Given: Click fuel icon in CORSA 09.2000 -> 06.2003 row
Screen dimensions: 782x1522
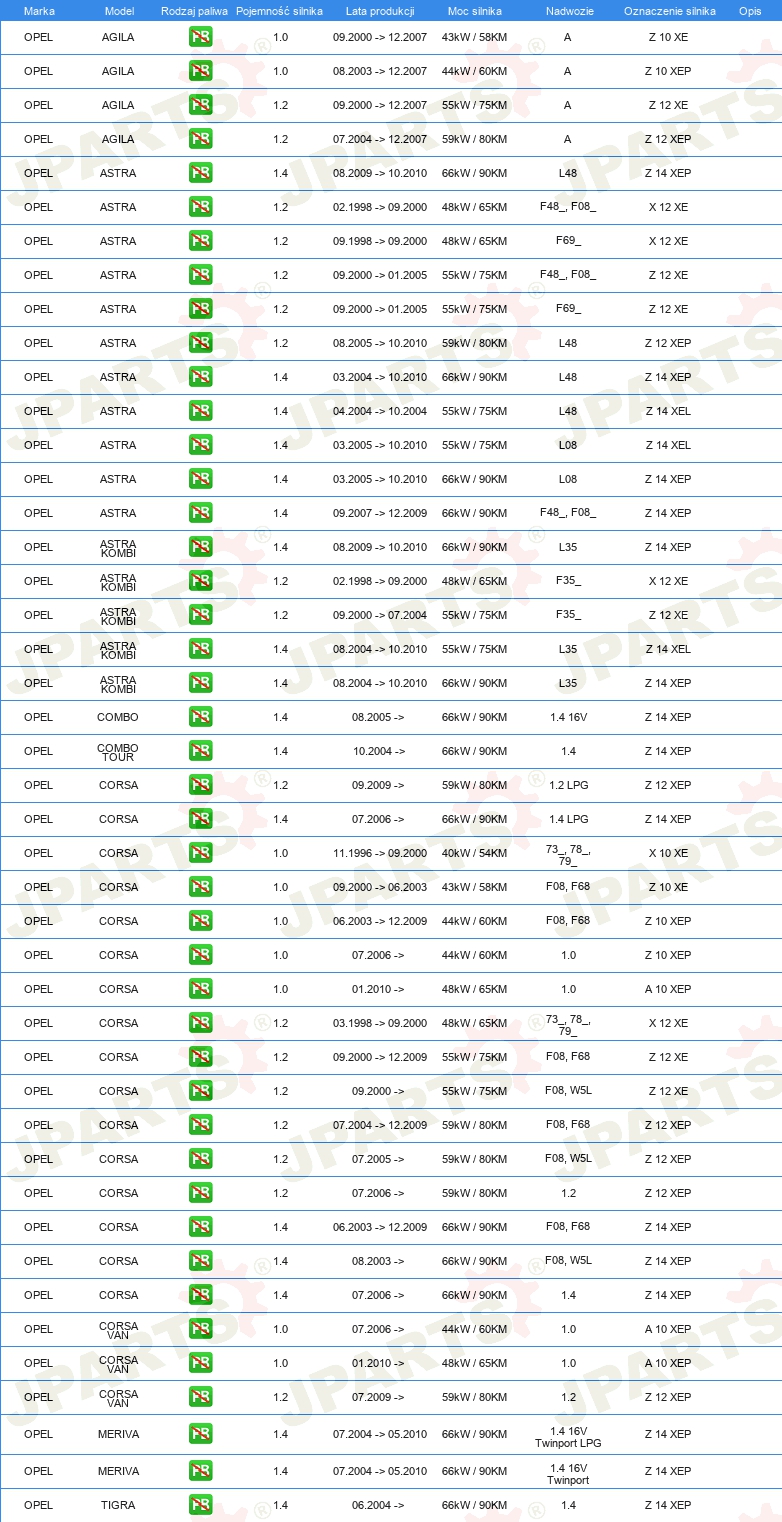Looking at the screenshot, I should pos(200,887).
